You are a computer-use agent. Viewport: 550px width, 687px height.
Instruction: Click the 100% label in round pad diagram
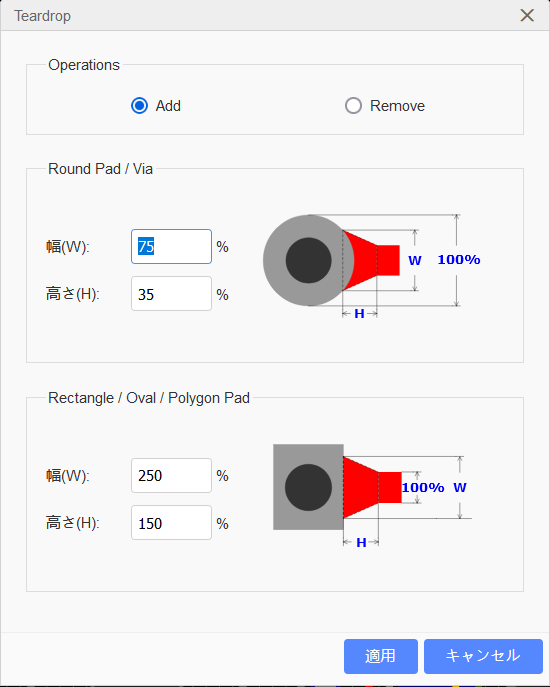pyautogui.click(x=459, y=259)
